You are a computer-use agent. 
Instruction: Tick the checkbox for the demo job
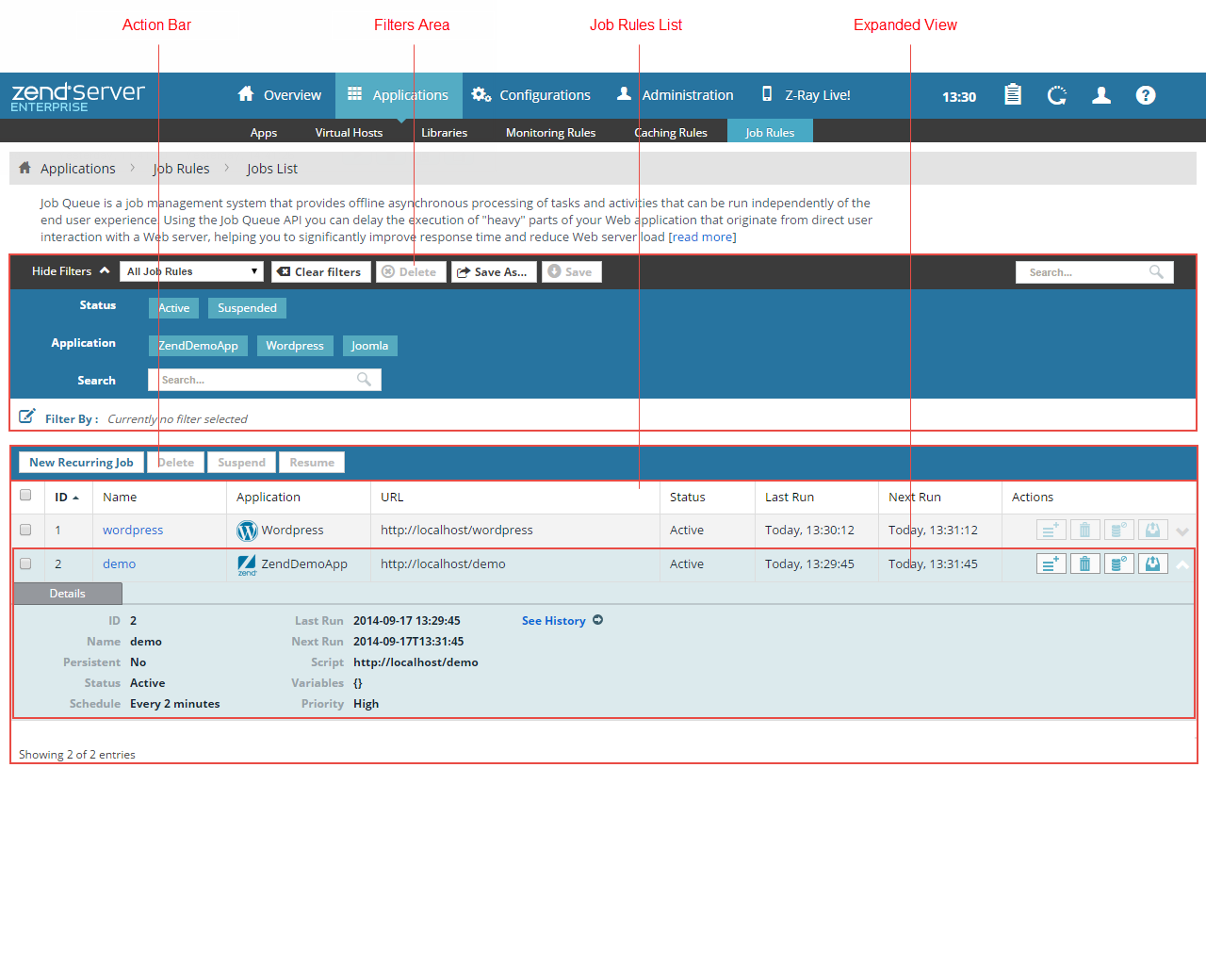coord(25,563)
